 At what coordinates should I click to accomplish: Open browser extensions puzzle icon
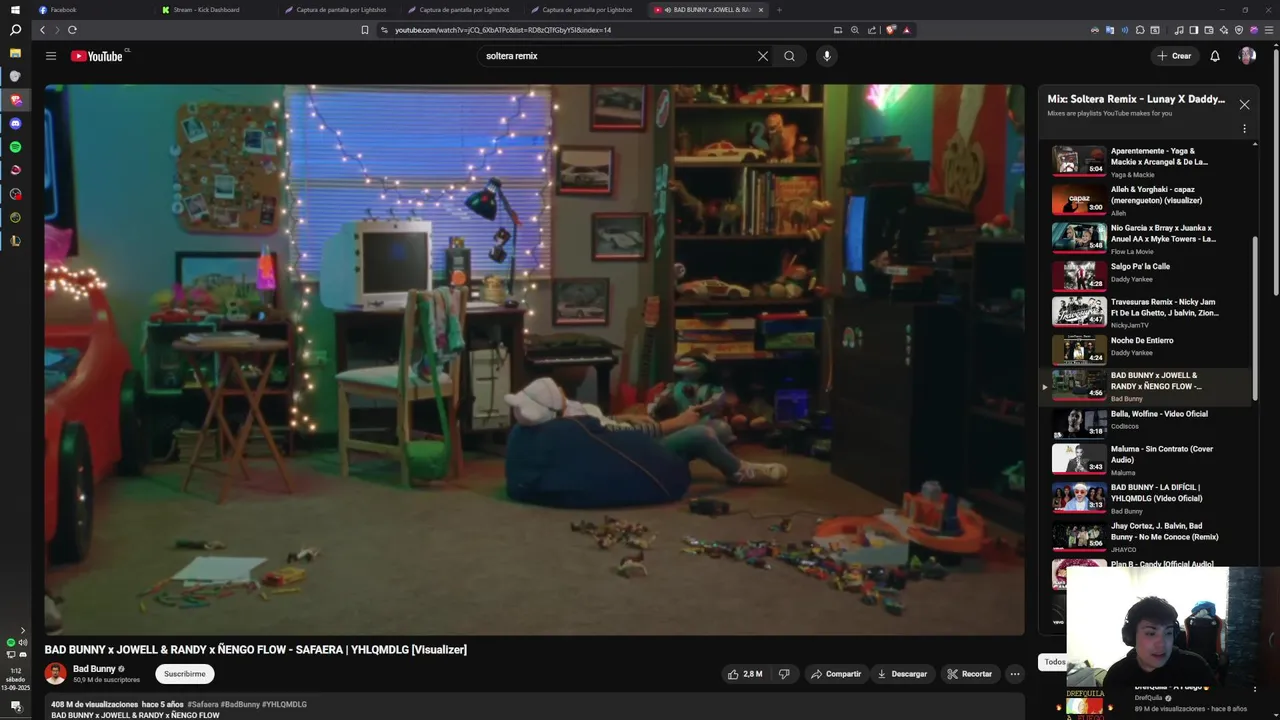tap(1140, 30)
